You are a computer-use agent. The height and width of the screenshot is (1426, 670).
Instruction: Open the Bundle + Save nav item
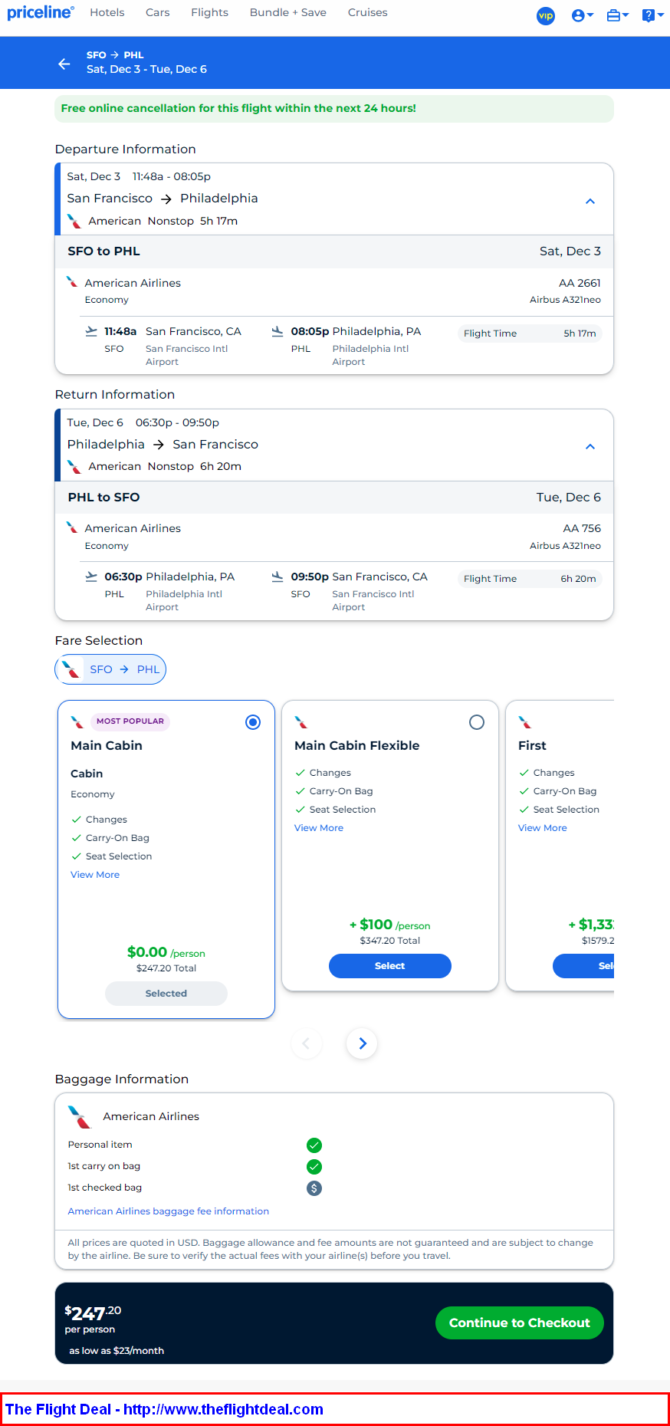click(288, 13)
